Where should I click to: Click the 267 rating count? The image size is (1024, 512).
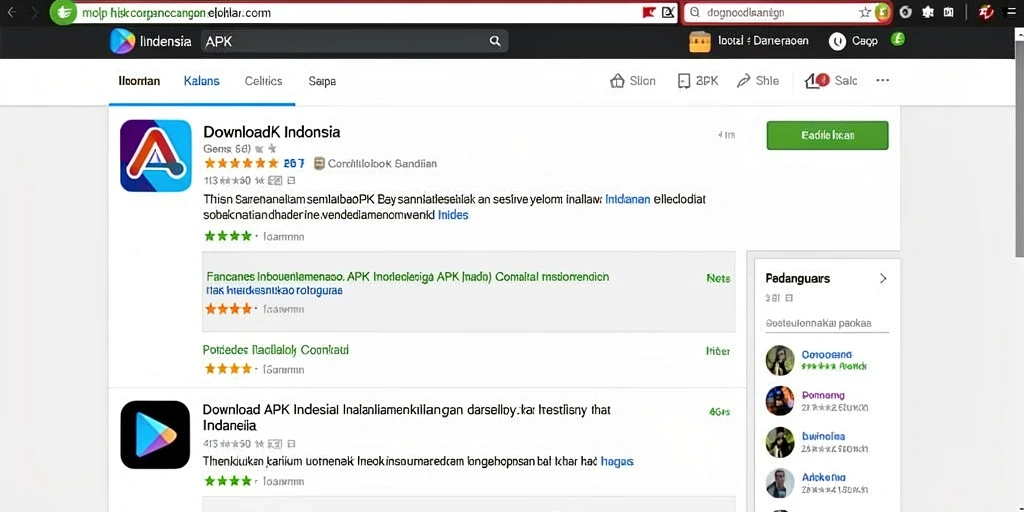[294, 163]
